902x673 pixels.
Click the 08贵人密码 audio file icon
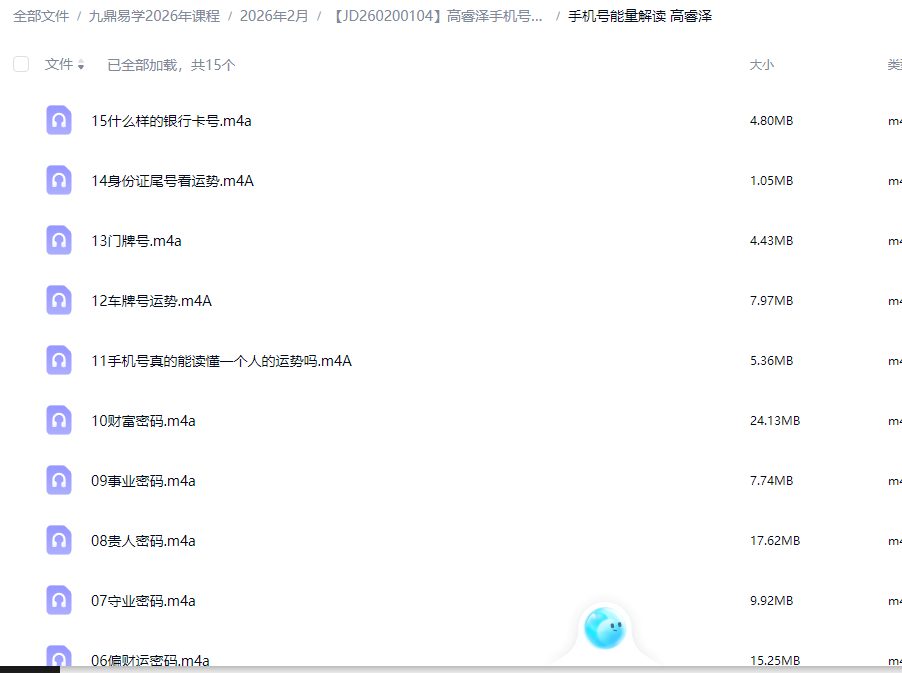(59, 540)
